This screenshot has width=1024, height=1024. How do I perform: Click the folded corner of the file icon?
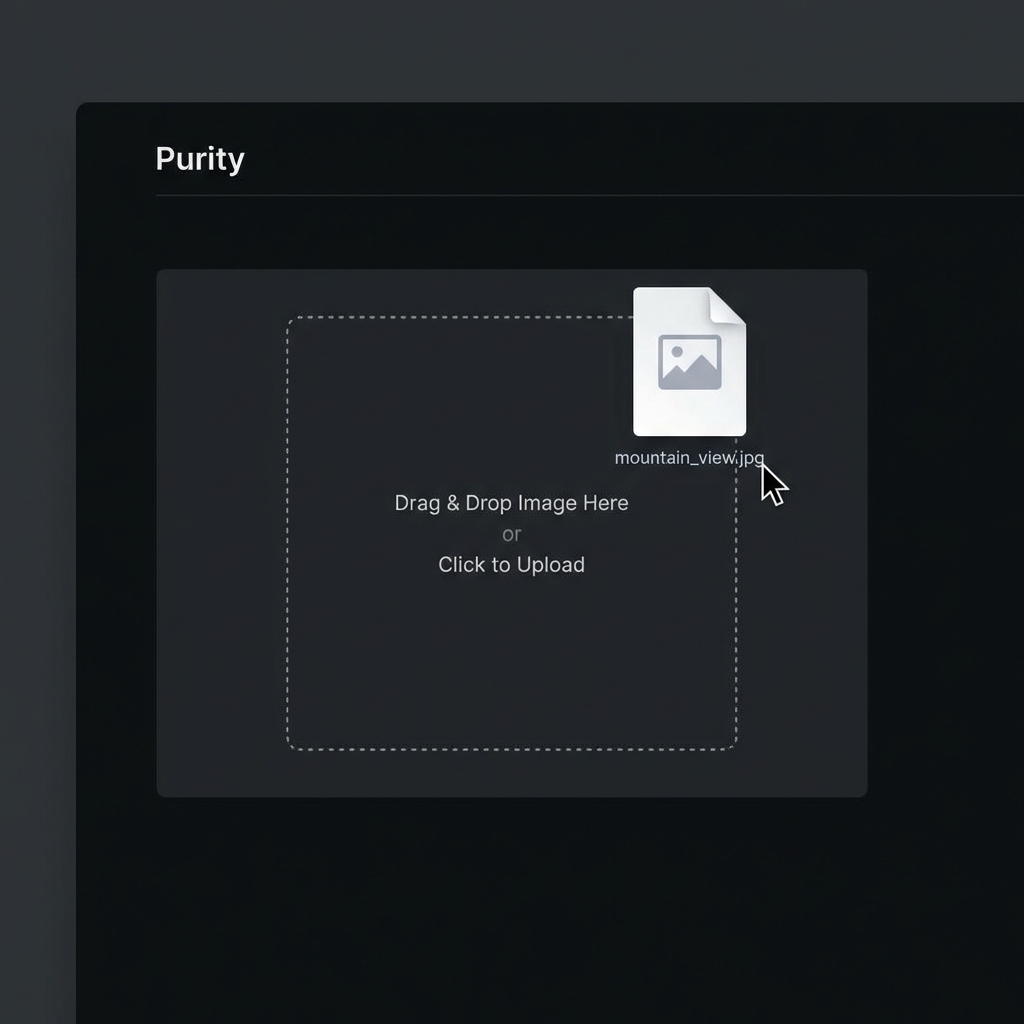725,305
